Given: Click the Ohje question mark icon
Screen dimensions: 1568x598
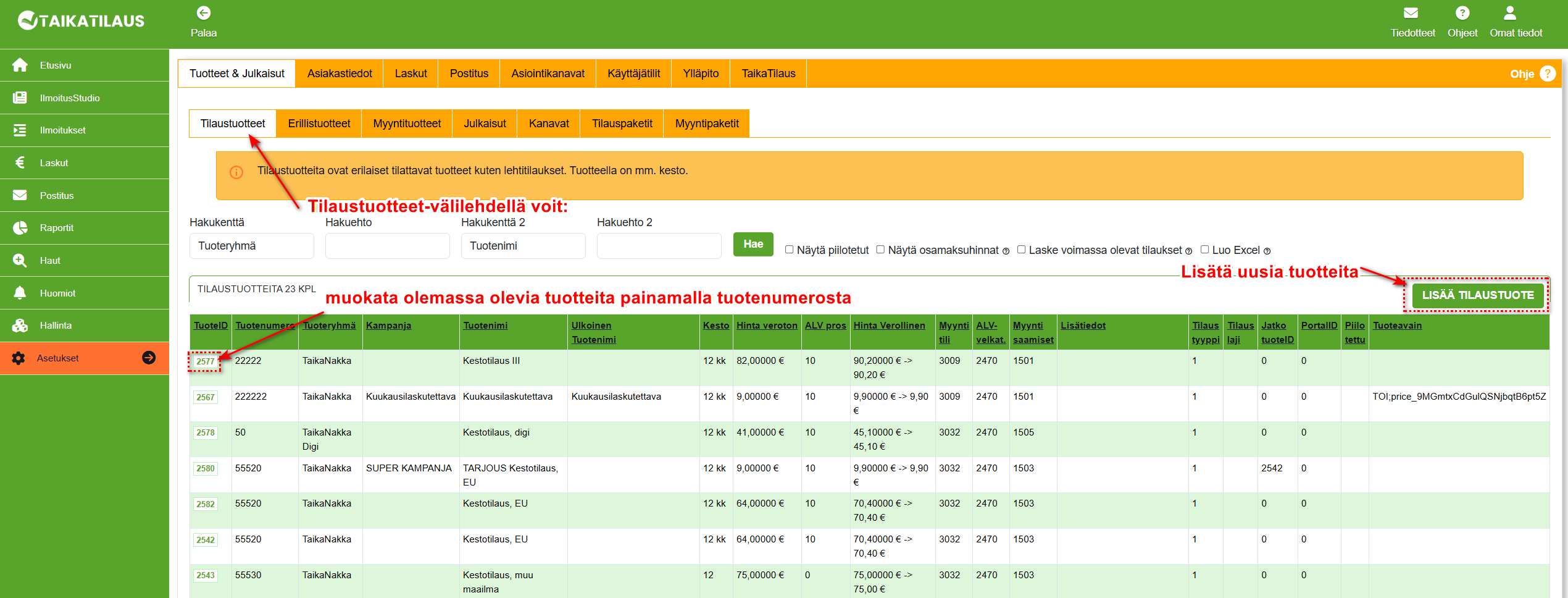Looking at the screenshot, I should point(1547,74).
